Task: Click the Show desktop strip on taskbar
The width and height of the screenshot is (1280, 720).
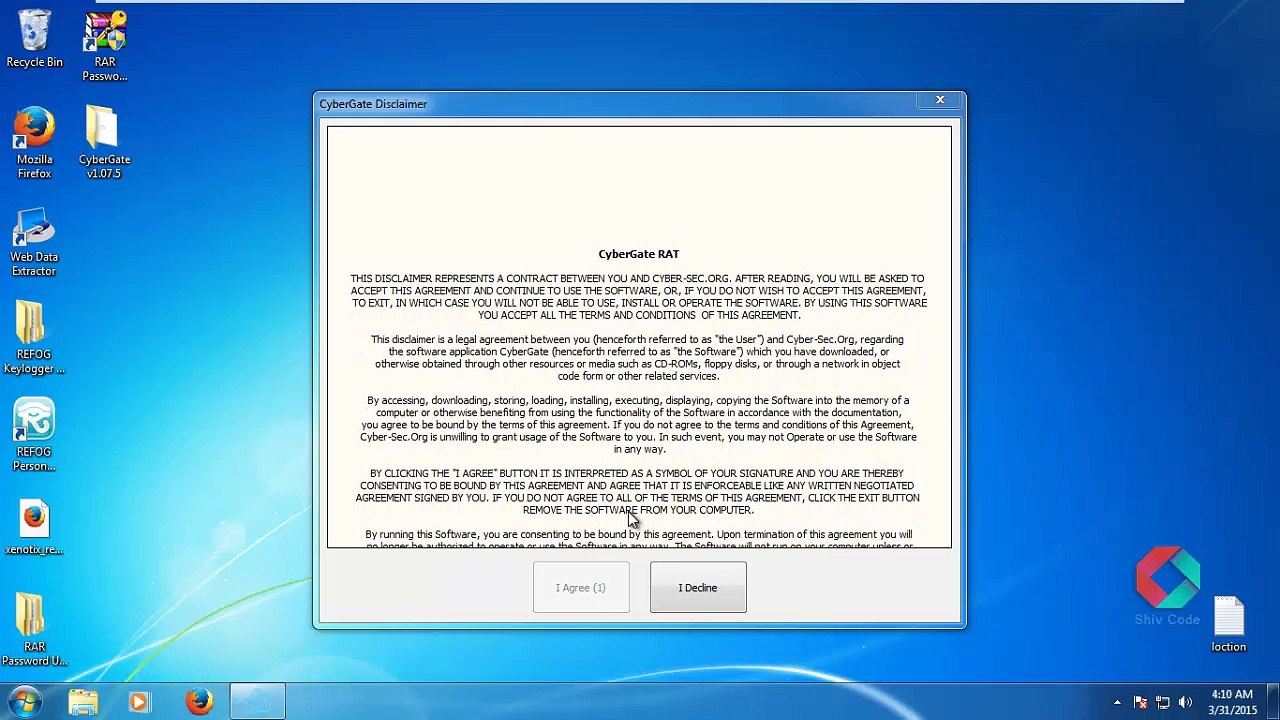Action: 1273,702
